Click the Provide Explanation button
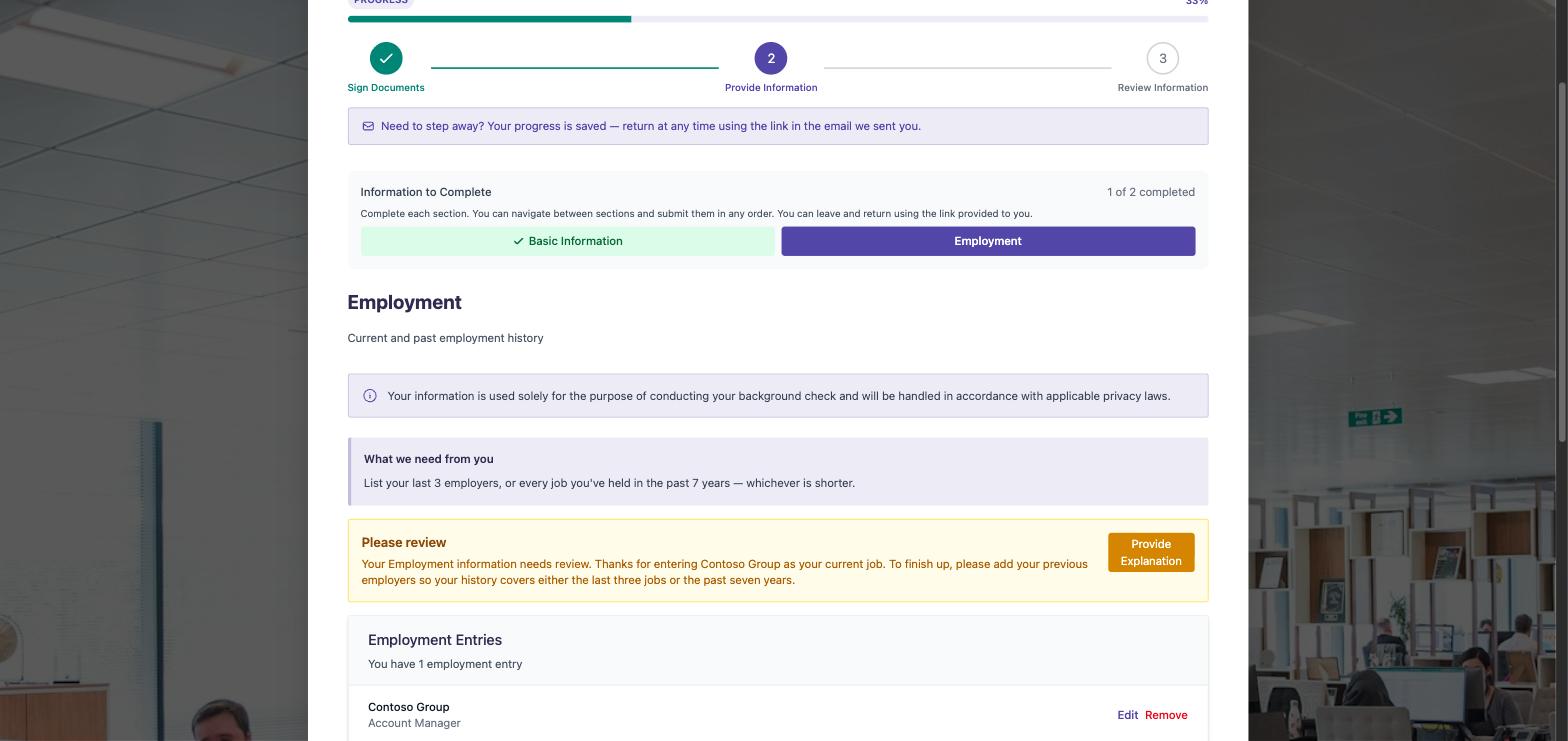The image size is (1568, 741). tap(1151, 552)
